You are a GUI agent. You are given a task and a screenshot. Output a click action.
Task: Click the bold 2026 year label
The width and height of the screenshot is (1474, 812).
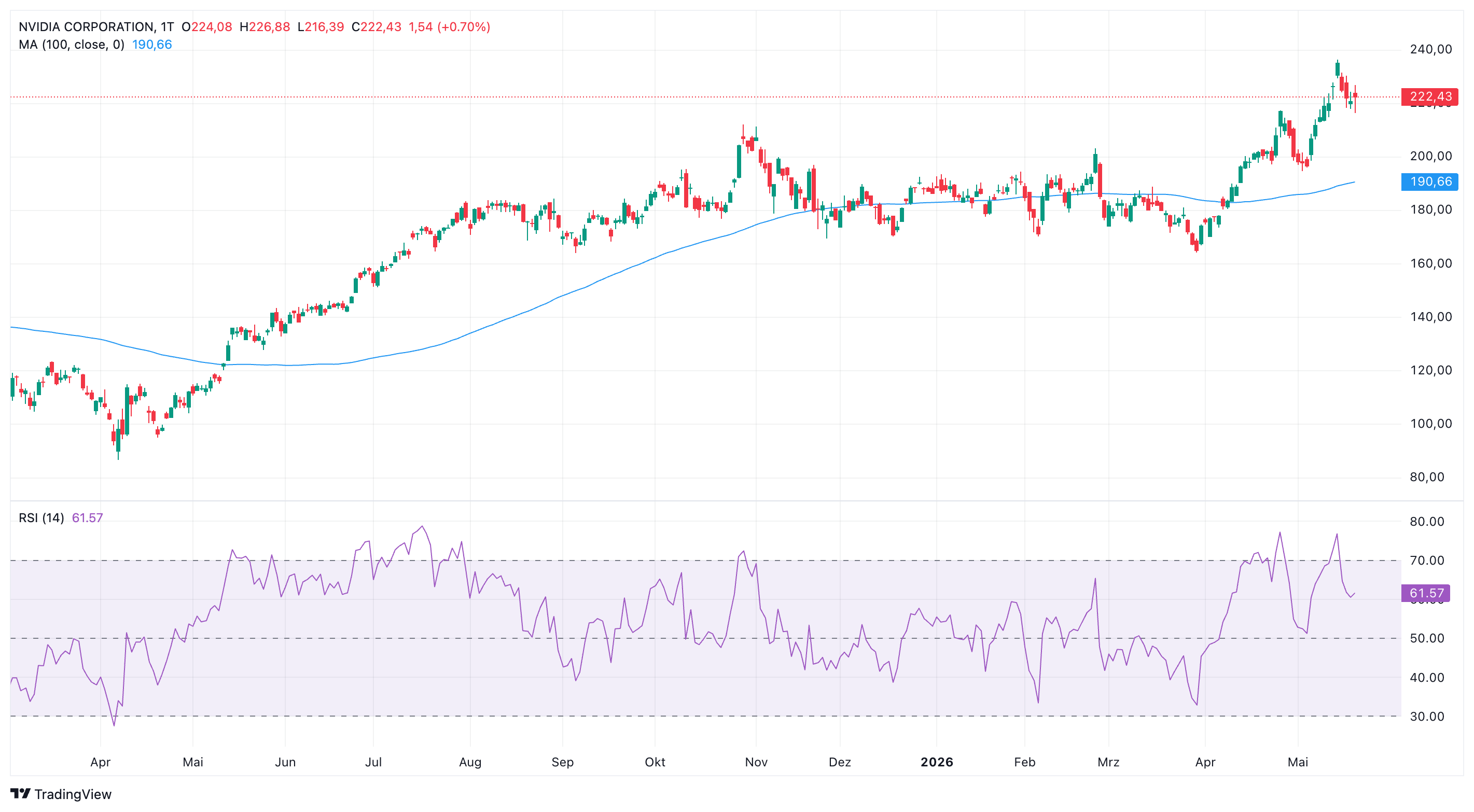(937, 762)
